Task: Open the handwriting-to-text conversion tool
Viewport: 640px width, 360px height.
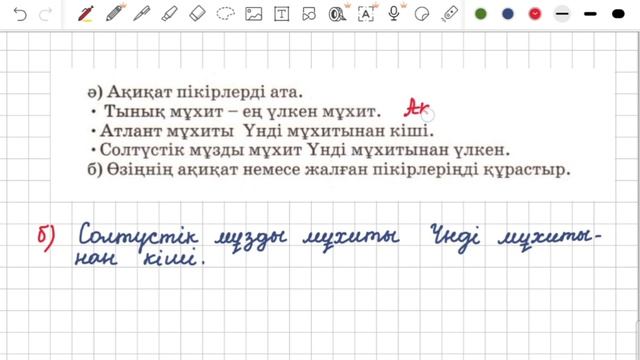Action: tap(366, 14)
